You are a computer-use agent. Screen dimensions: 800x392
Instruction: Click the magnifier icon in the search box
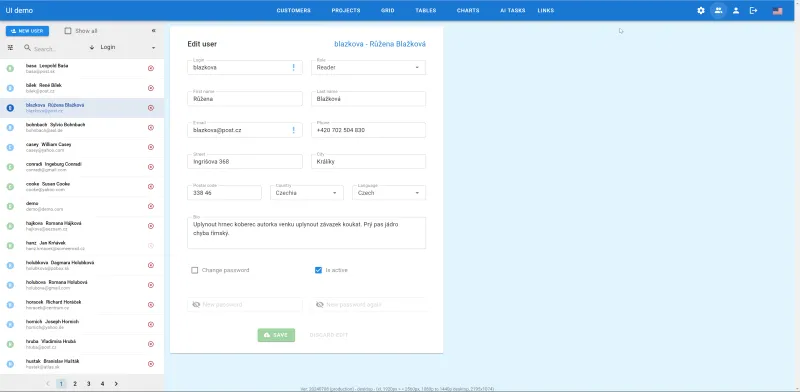pos(28,47)
